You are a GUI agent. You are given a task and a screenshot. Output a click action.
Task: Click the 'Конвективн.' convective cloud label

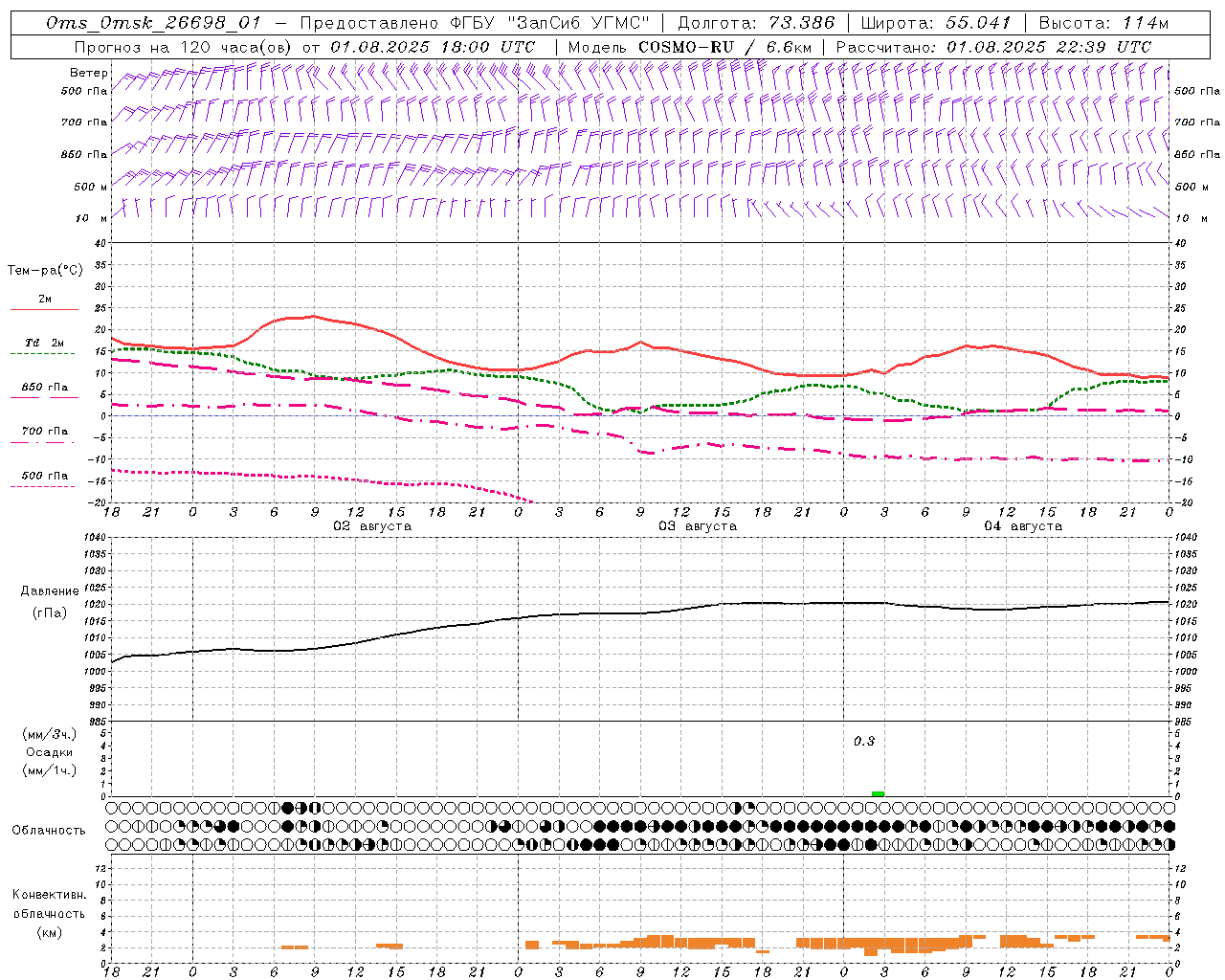50,895
